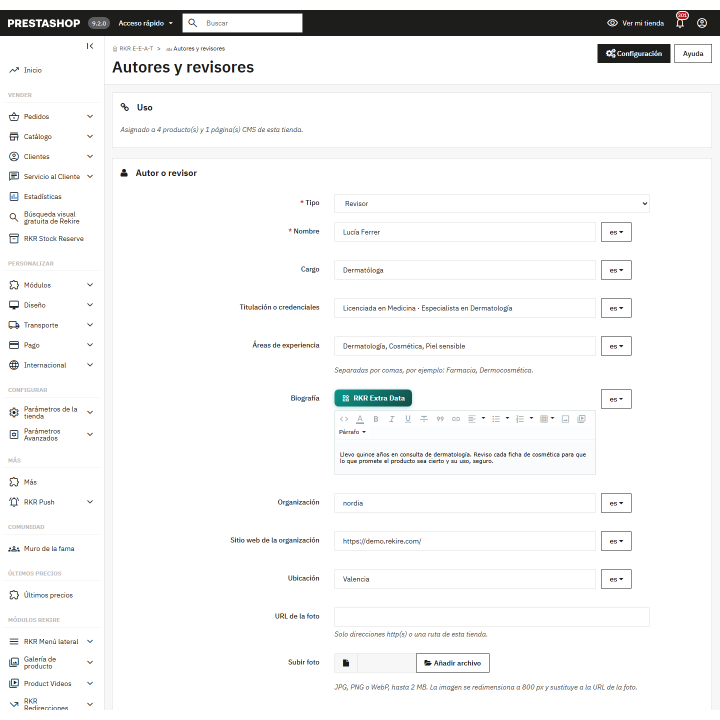720x720 pixels.
Task: Open the bullet list dropdown in the editor
Action: (x=501, y=419)
